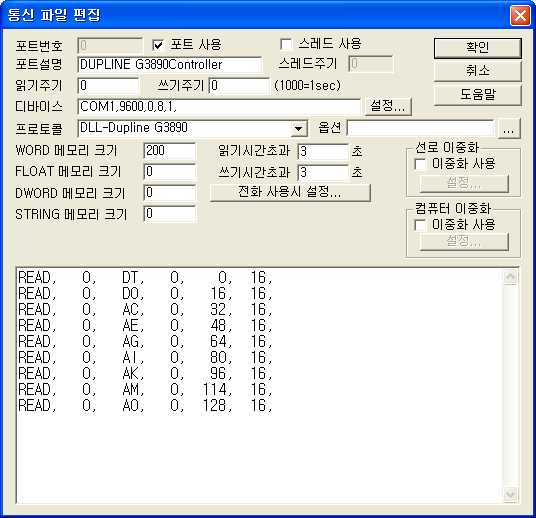Image resolution: width=536 pixels, height=518 pixels.
Task: Select the READ AM line in script
Action: point(145,389)
